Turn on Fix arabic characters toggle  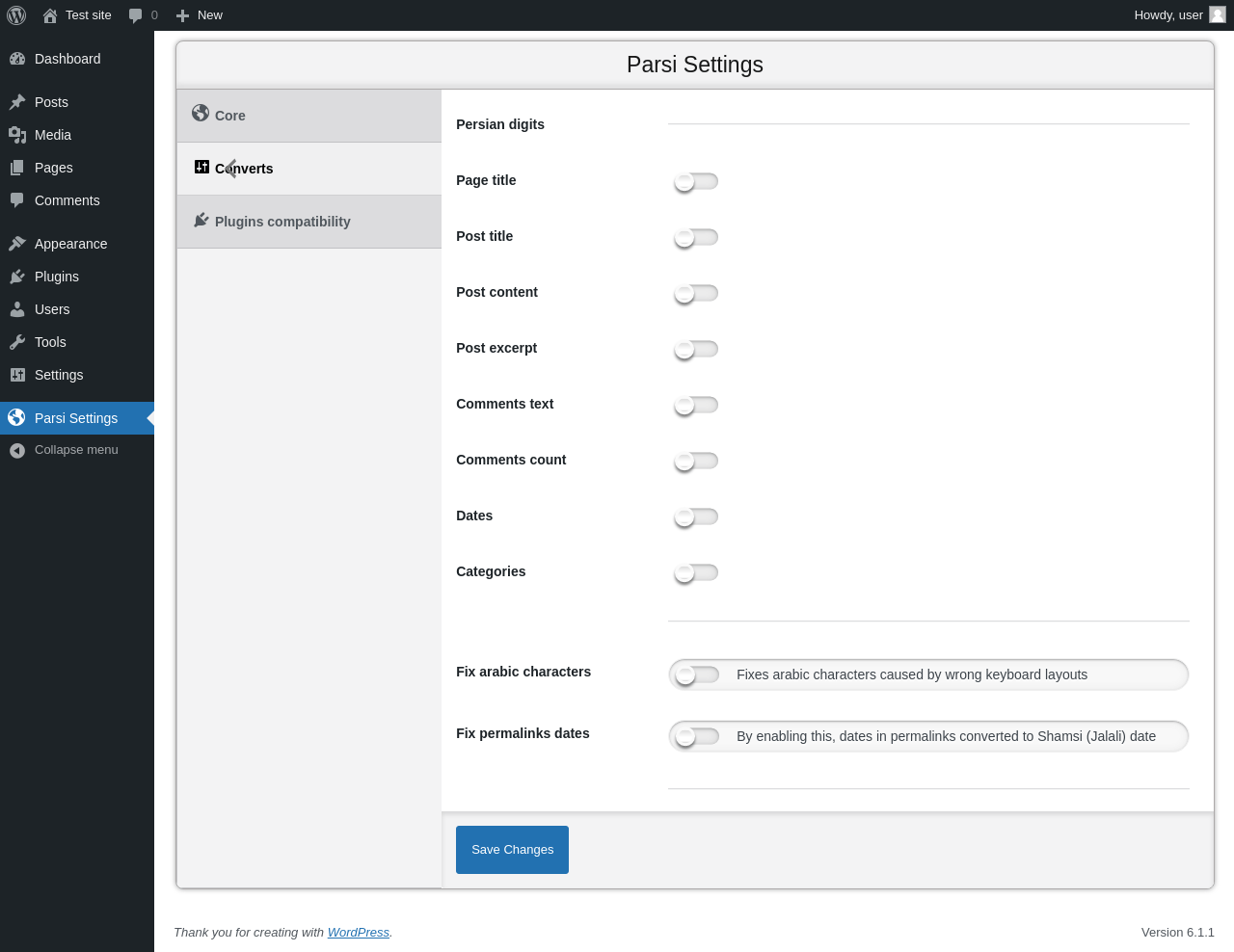[x=697, y=674]
